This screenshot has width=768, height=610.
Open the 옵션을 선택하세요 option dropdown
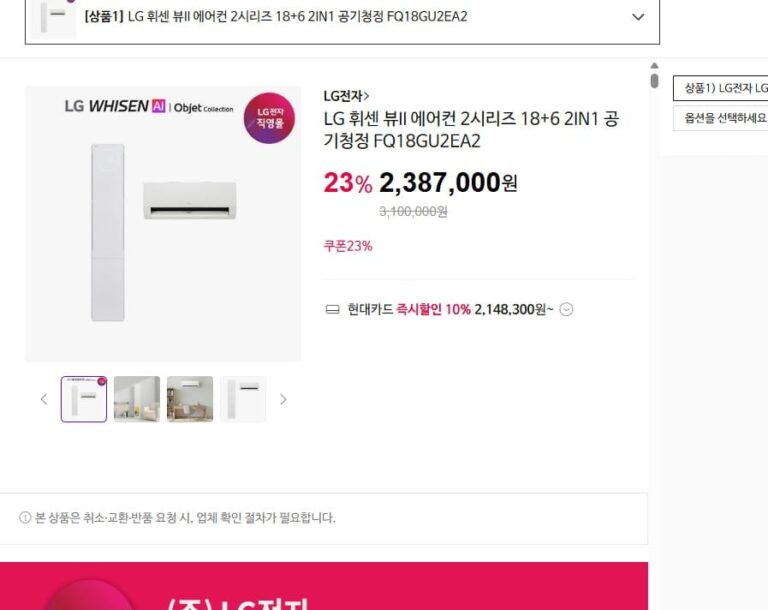tap(720, 118)
